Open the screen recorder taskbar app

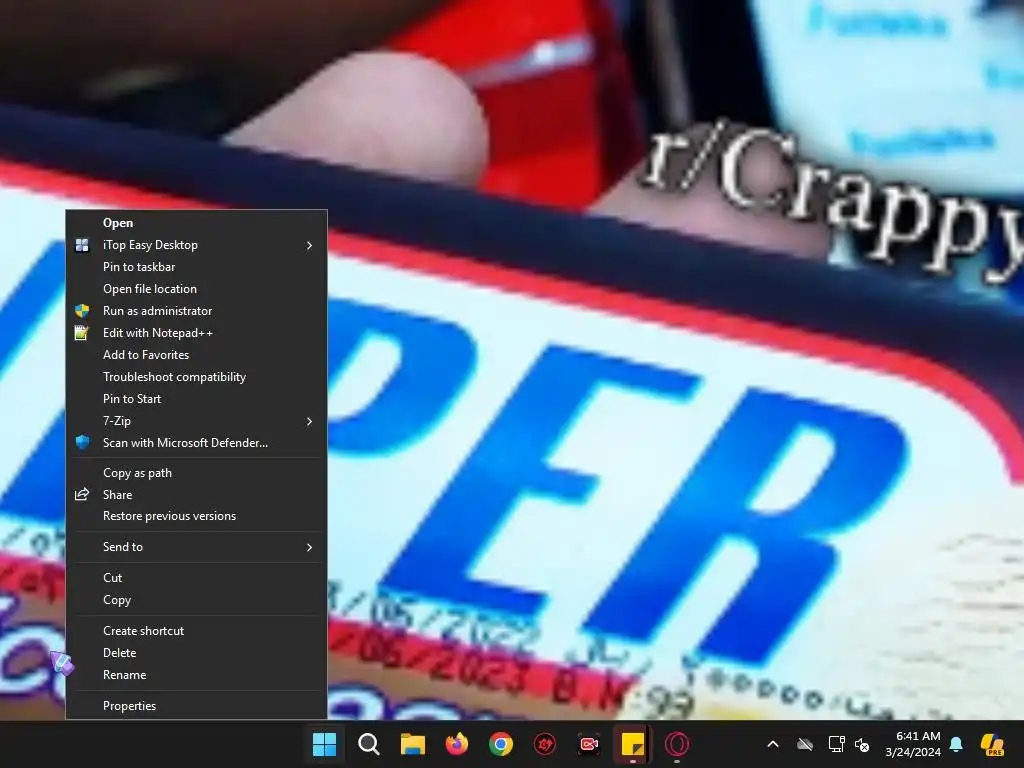point(589,744)
